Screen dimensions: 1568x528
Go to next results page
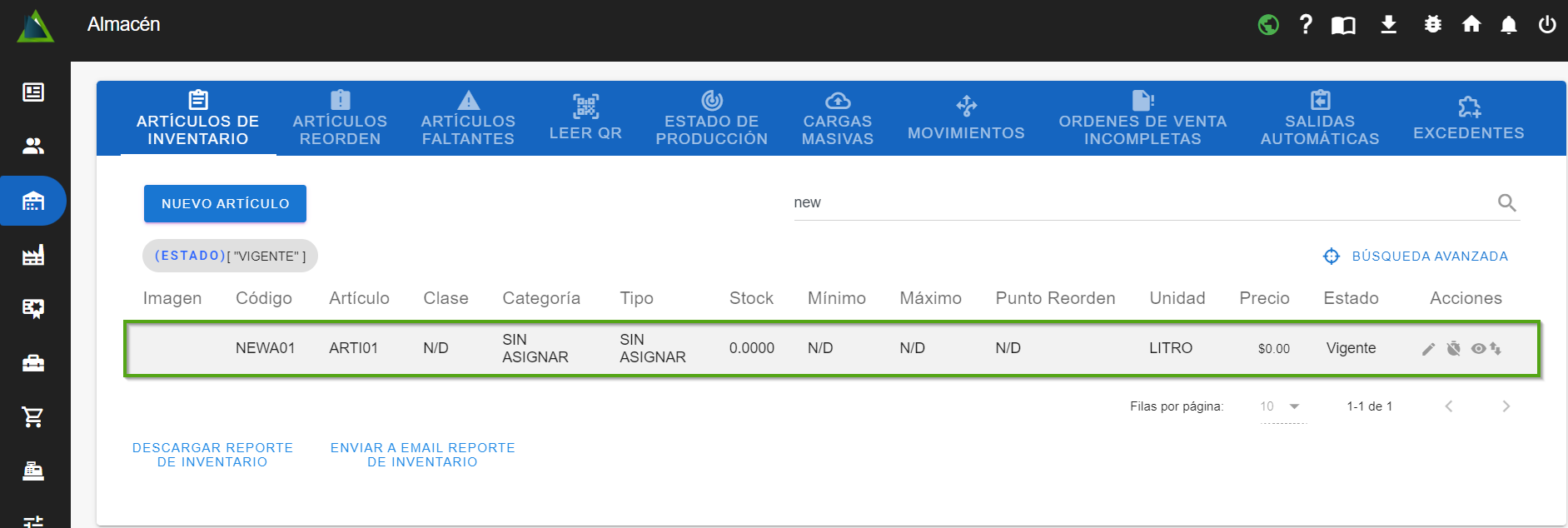(1506, 406)
